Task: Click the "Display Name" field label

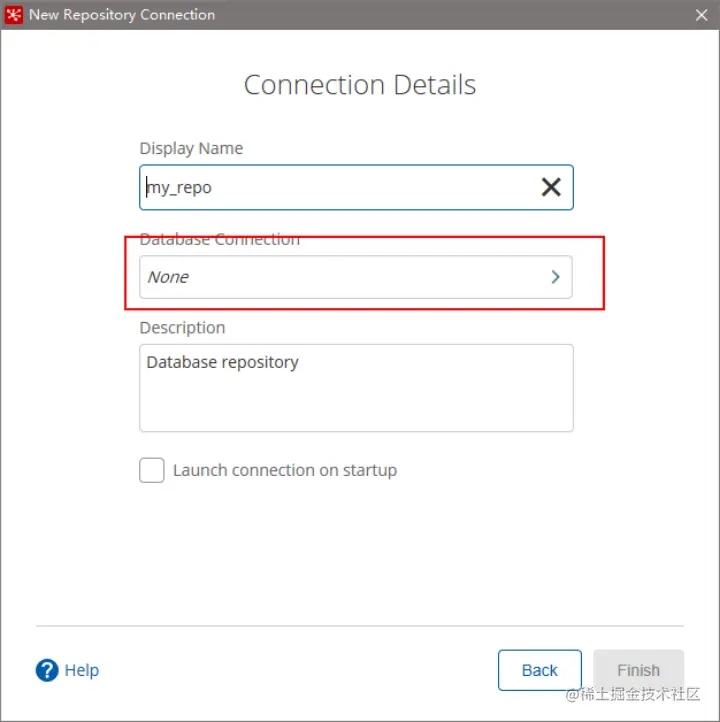Action: coord(191,148)
